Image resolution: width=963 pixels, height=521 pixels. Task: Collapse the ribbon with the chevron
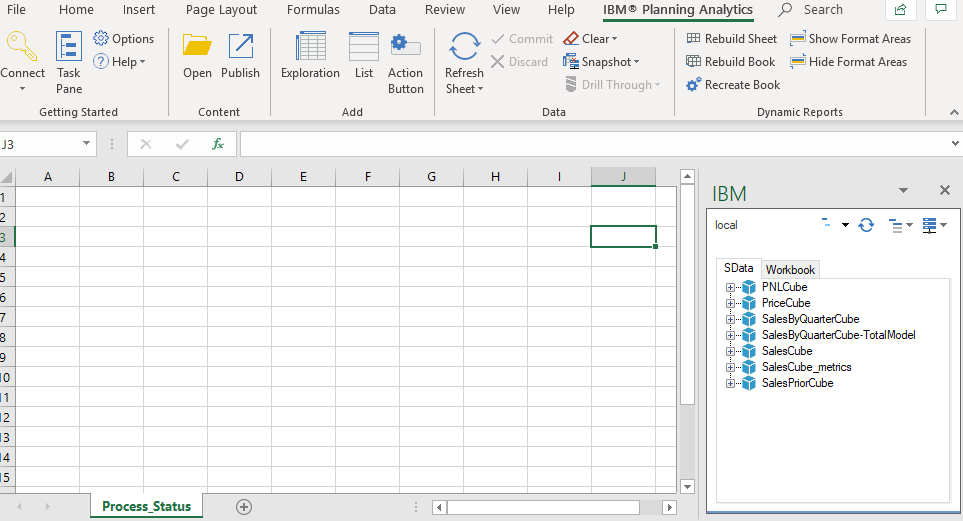(x=954, y=112)
